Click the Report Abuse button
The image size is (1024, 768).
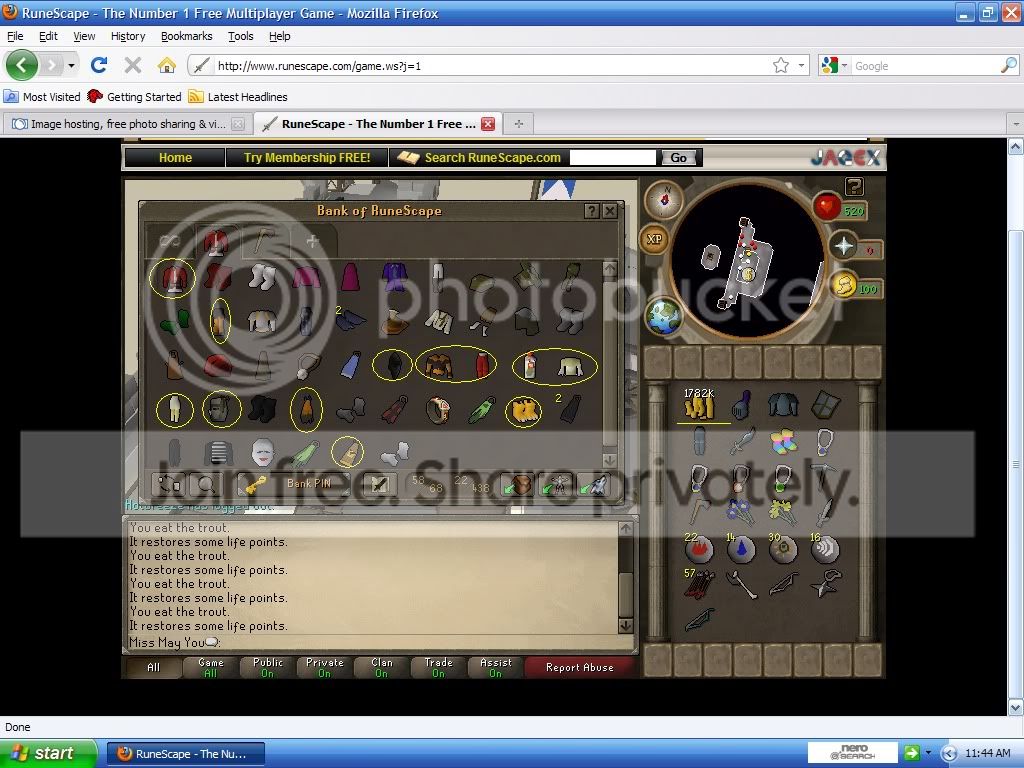click(581, 667)
